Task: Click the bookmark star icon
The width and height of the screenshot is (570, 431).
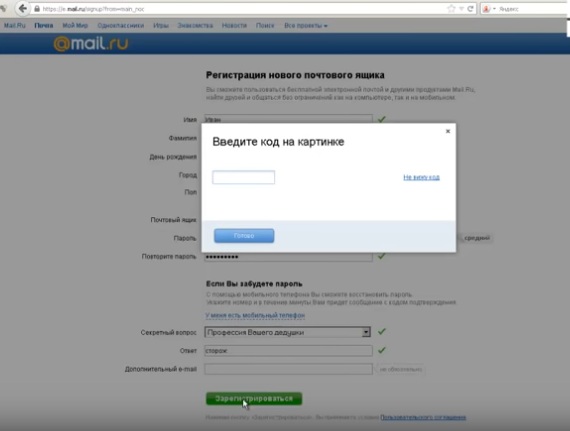Action: point(451,9)
